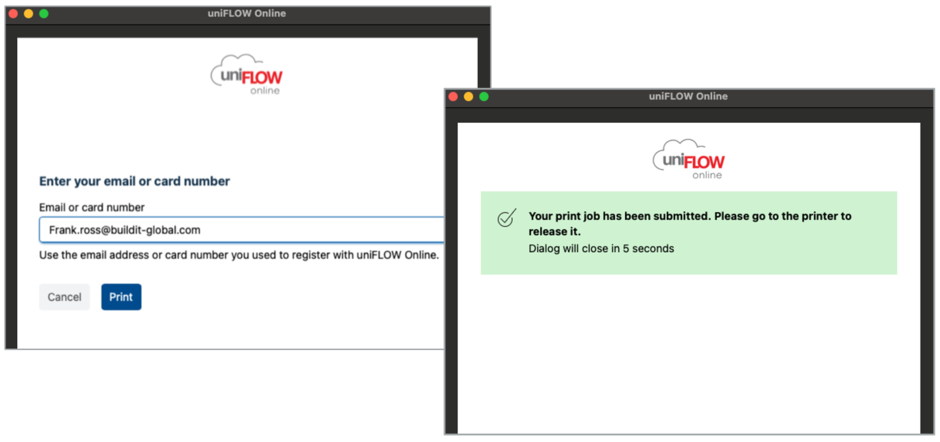This screenshot has width=940, height=442.
Task: Click the blue Print button
Action: click(121, 297)
